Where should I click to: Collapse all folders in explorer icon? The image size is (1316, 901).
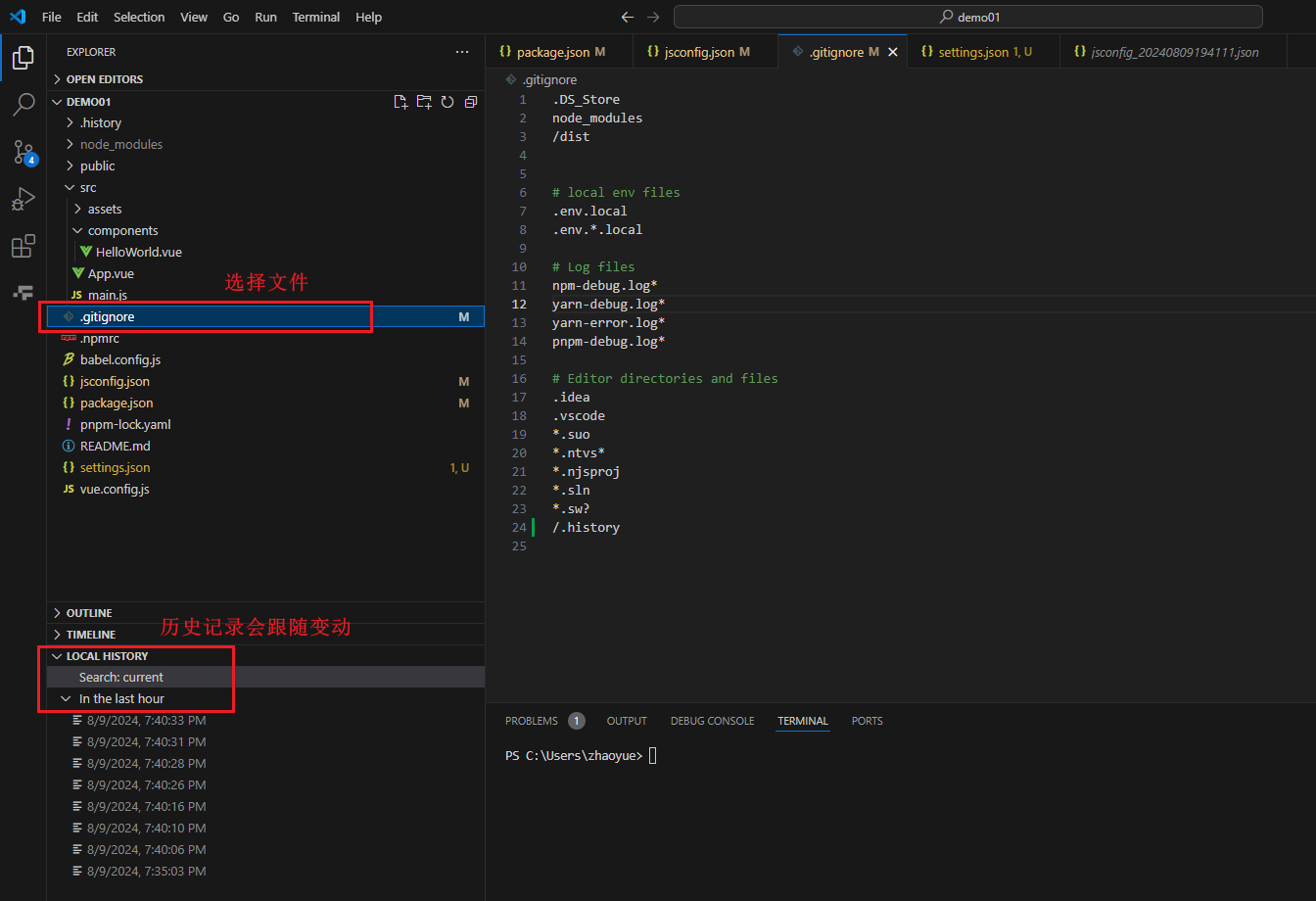pyautogui.click(x=471, y=102)
